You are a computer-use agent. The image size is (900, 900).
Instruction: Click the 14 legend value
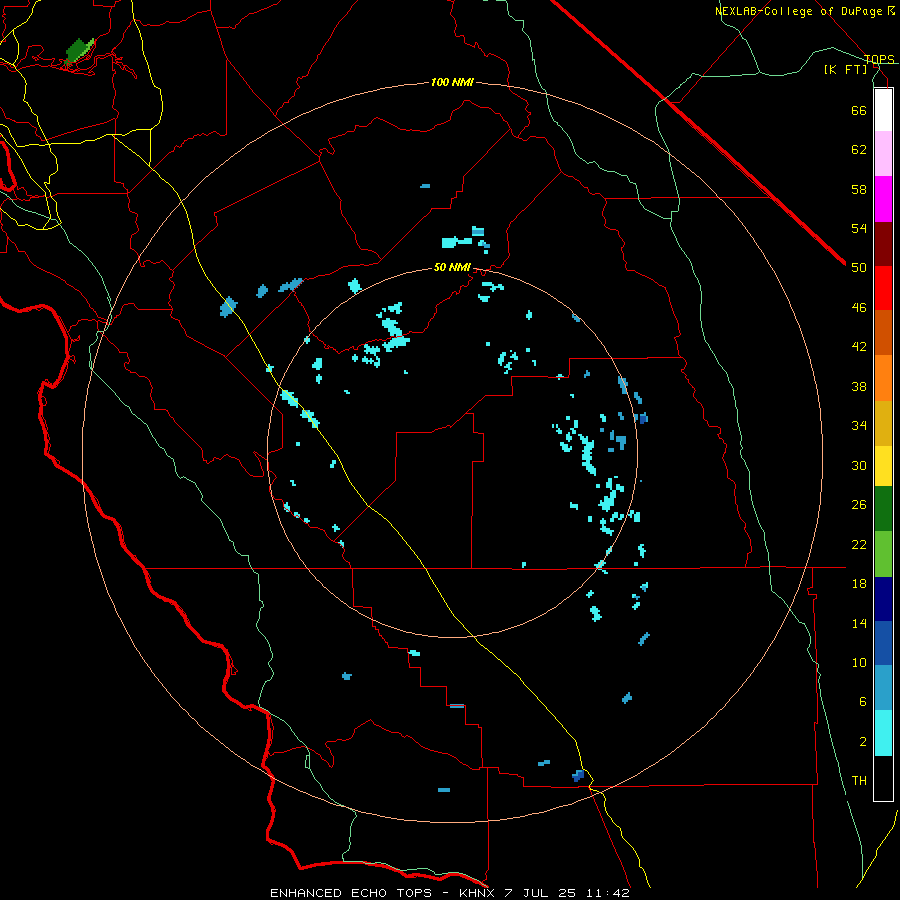point(859,623)
